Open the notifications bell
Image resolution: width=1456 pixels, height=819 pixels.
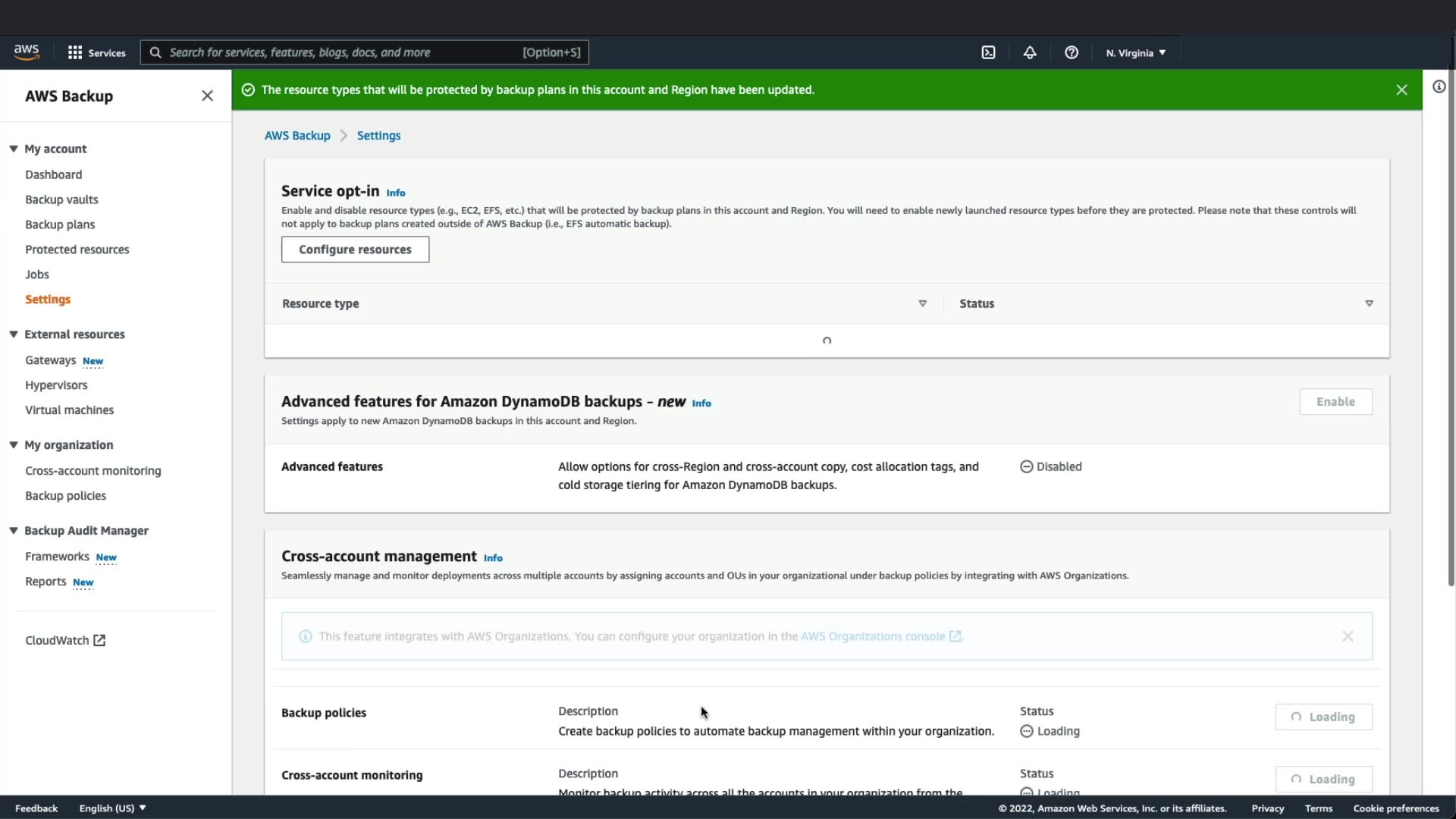coord(1030,52)
